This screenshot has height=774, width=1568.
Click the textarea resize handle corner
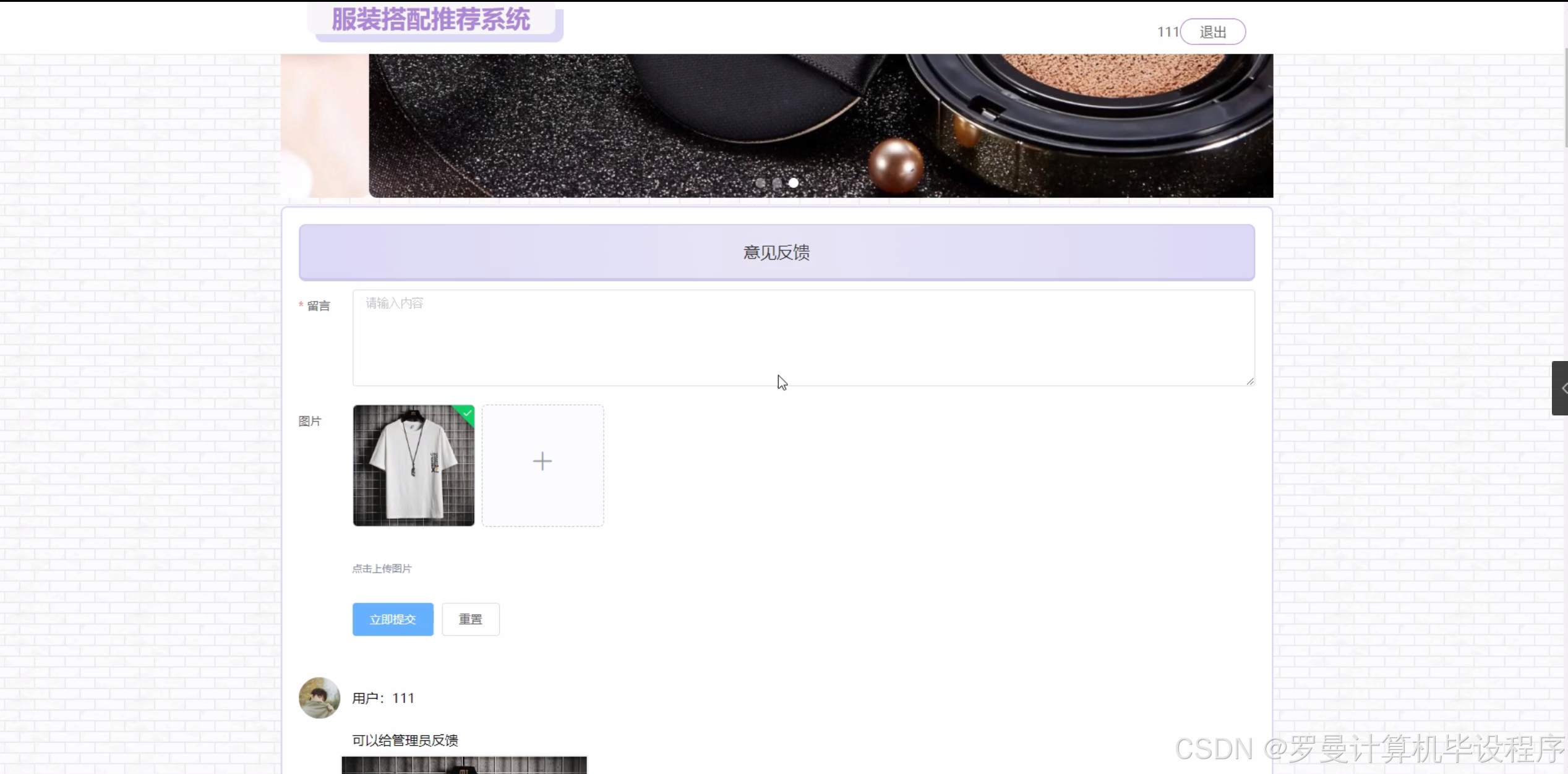pos(1250,381)
